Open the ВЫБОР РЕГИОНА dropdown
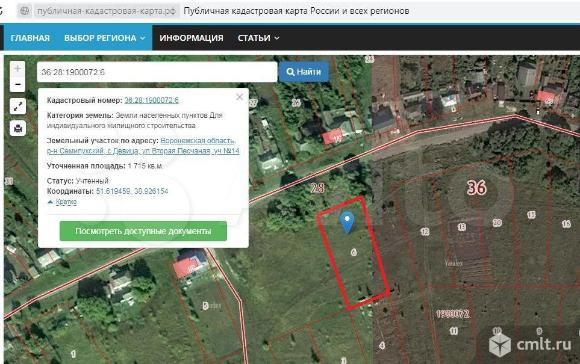The height and width of the screenshot is (364, 580). pyautogui.click(x=105, y=38)
